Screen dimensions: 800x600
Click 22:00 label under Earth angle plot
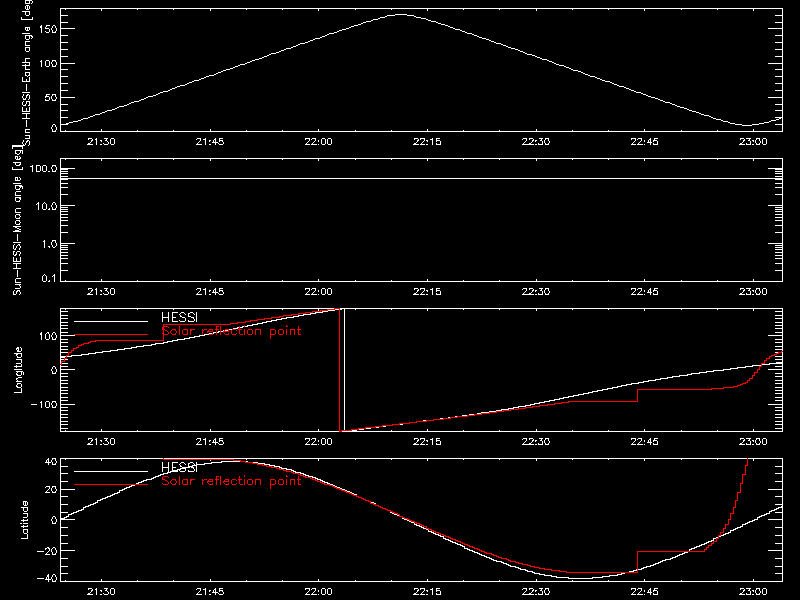point(318,142)
